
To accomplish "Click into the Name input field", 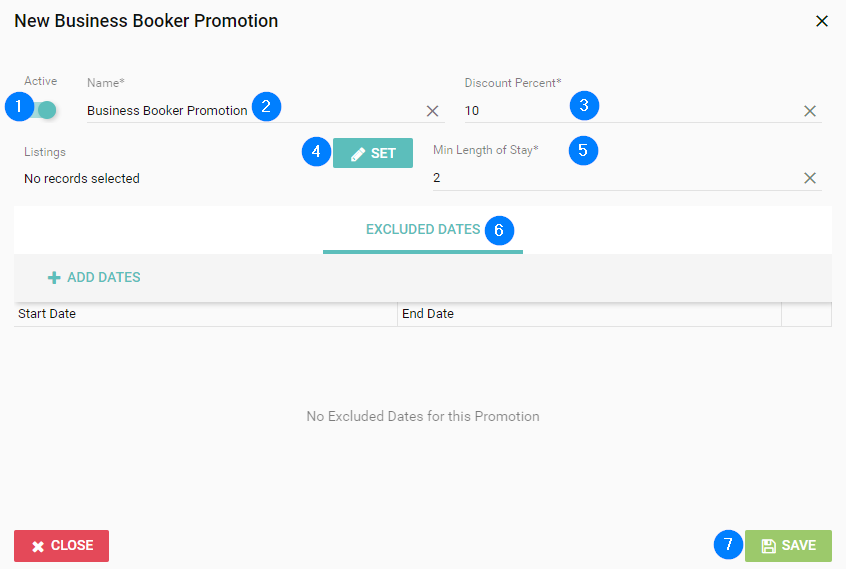I will [x=254, y=111].
